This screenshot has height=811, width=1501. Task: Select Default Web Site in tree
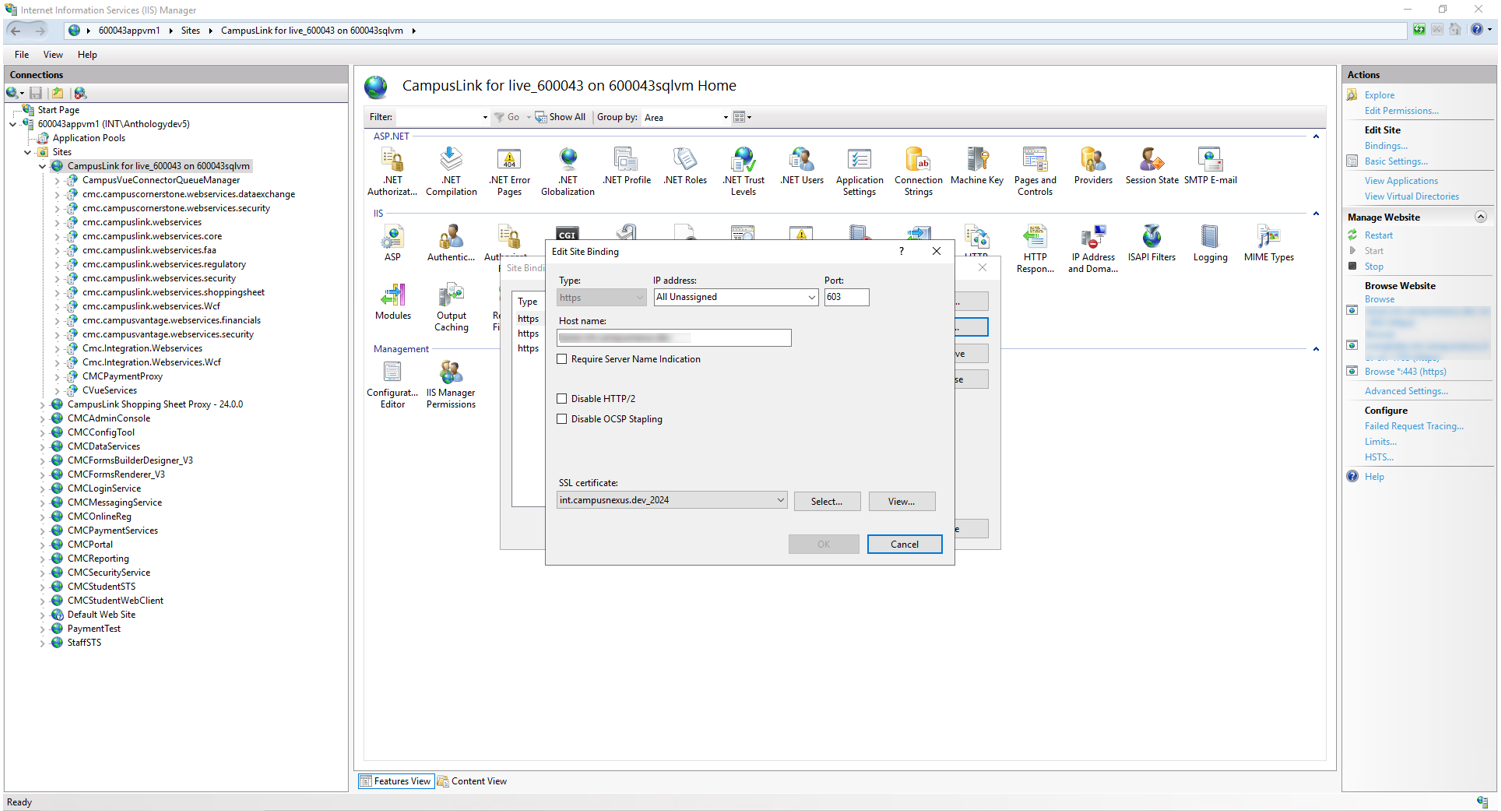click(x=100, y=615)
